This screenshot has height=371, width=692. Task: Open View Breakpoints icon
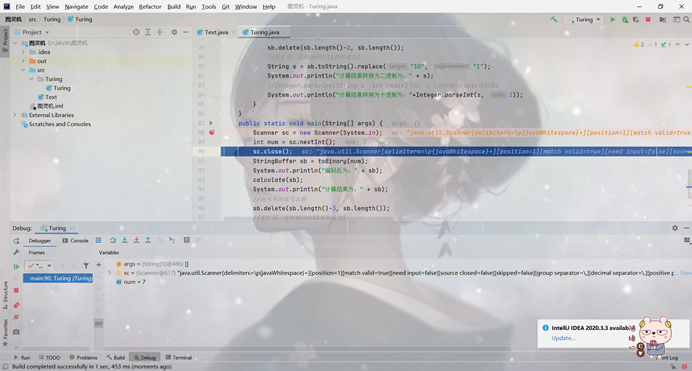pyautogui.click(x=16, y=305)
